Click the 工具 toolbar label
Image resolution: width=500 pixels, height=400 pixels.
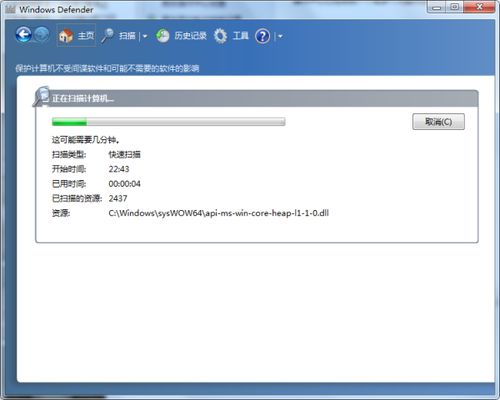pos(241,36)
